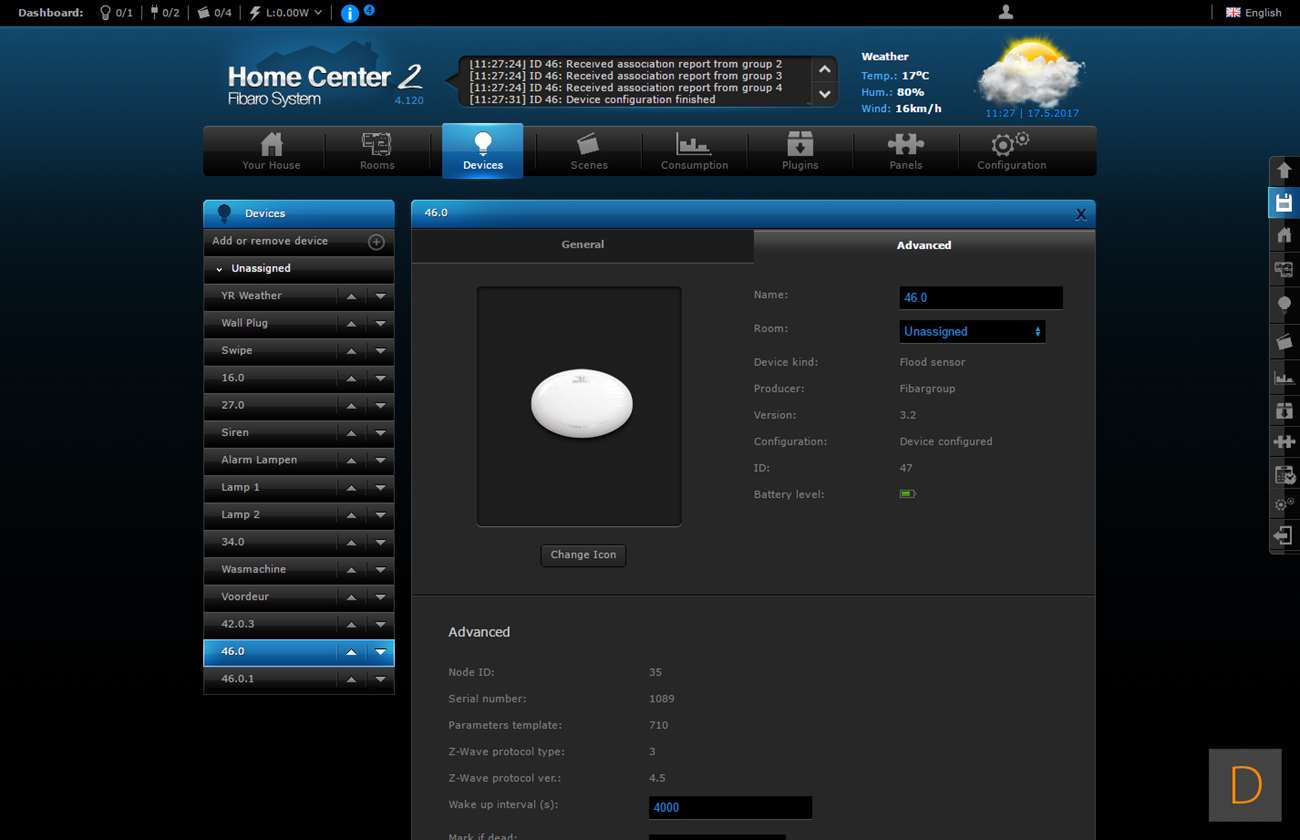Click the puzzle piece icon in right sidebar
1300x840 pixels.
coord(1284,441)
